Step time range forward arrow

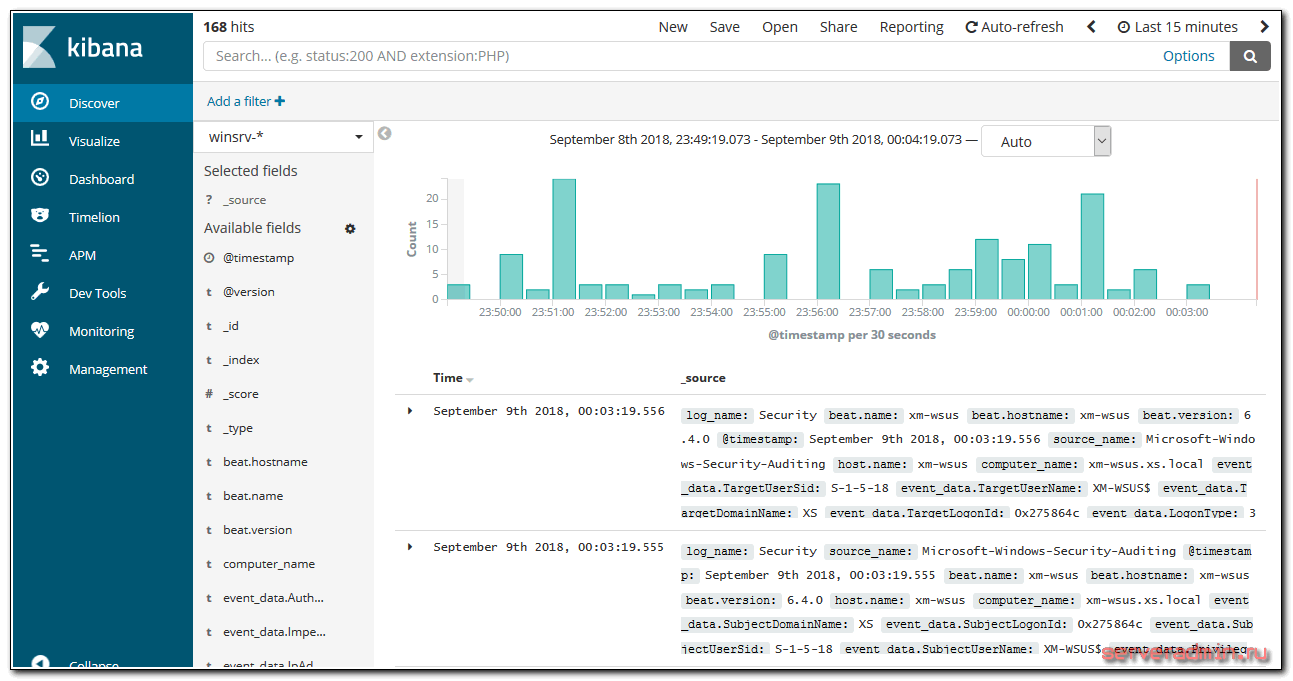click(1265, 27)
